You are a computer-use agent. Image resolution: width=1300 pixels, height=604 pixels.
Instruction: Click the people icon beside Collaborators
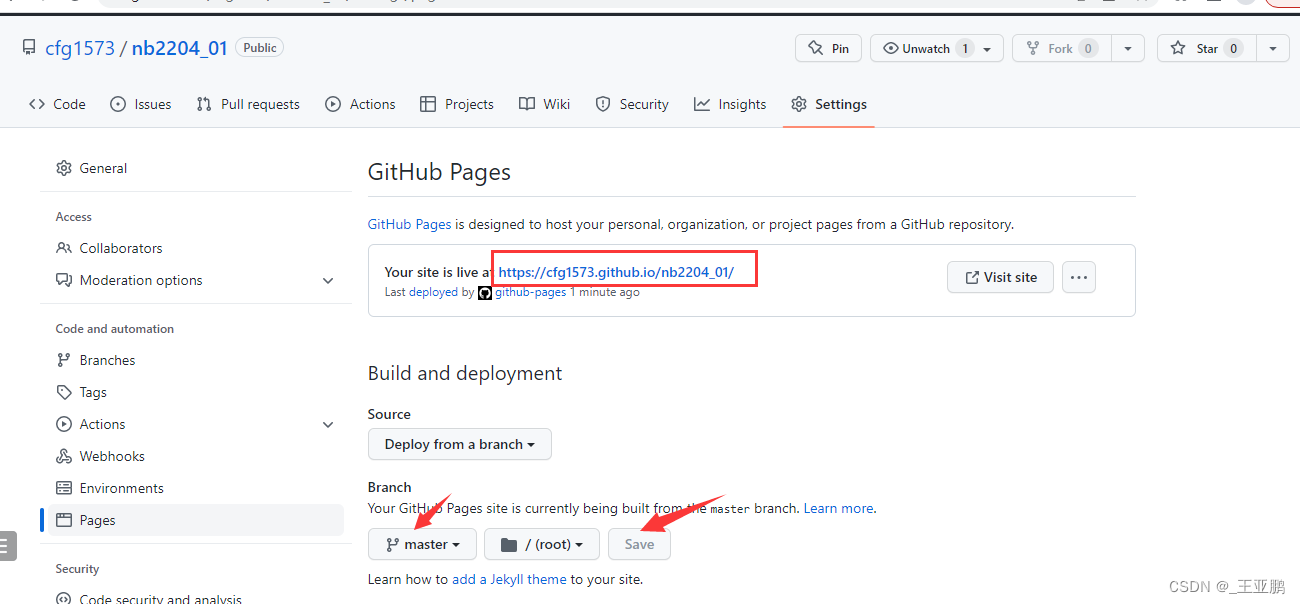[x=64, y=248]
